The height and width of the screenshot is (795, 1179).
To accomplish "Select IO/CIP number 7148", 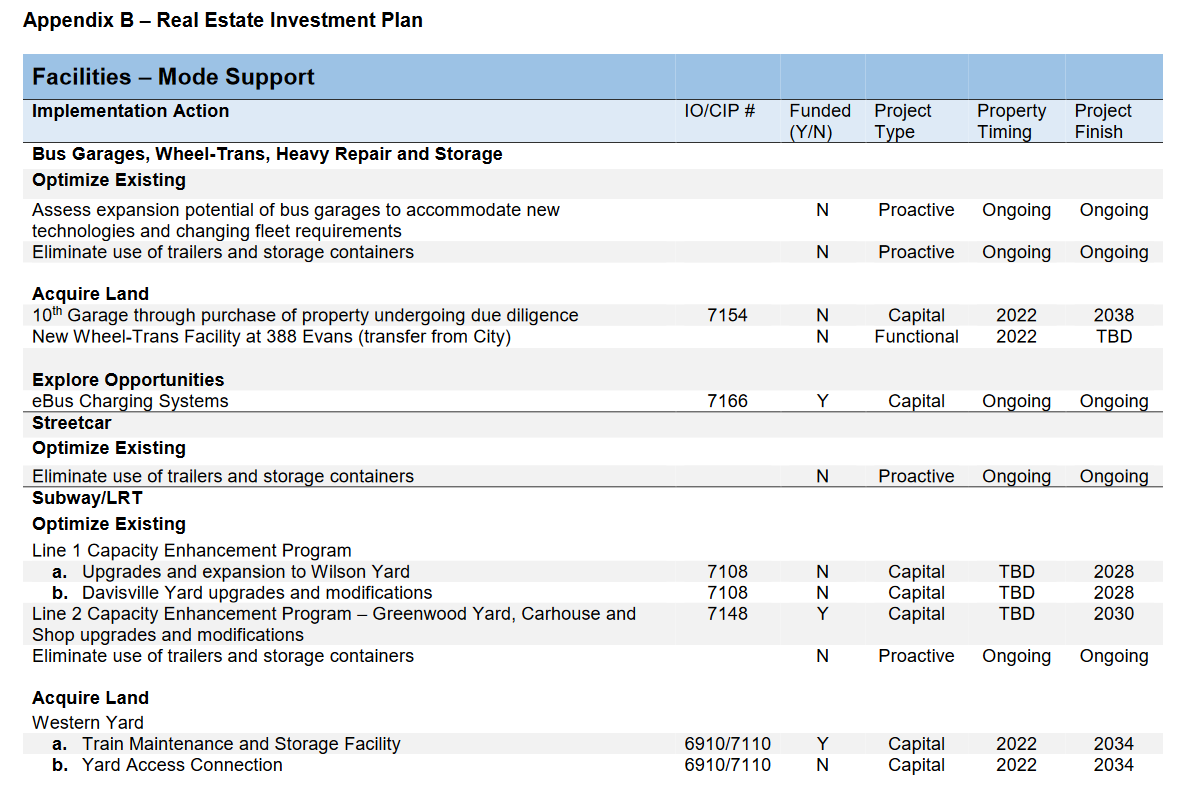I will (x=726, y=614).
